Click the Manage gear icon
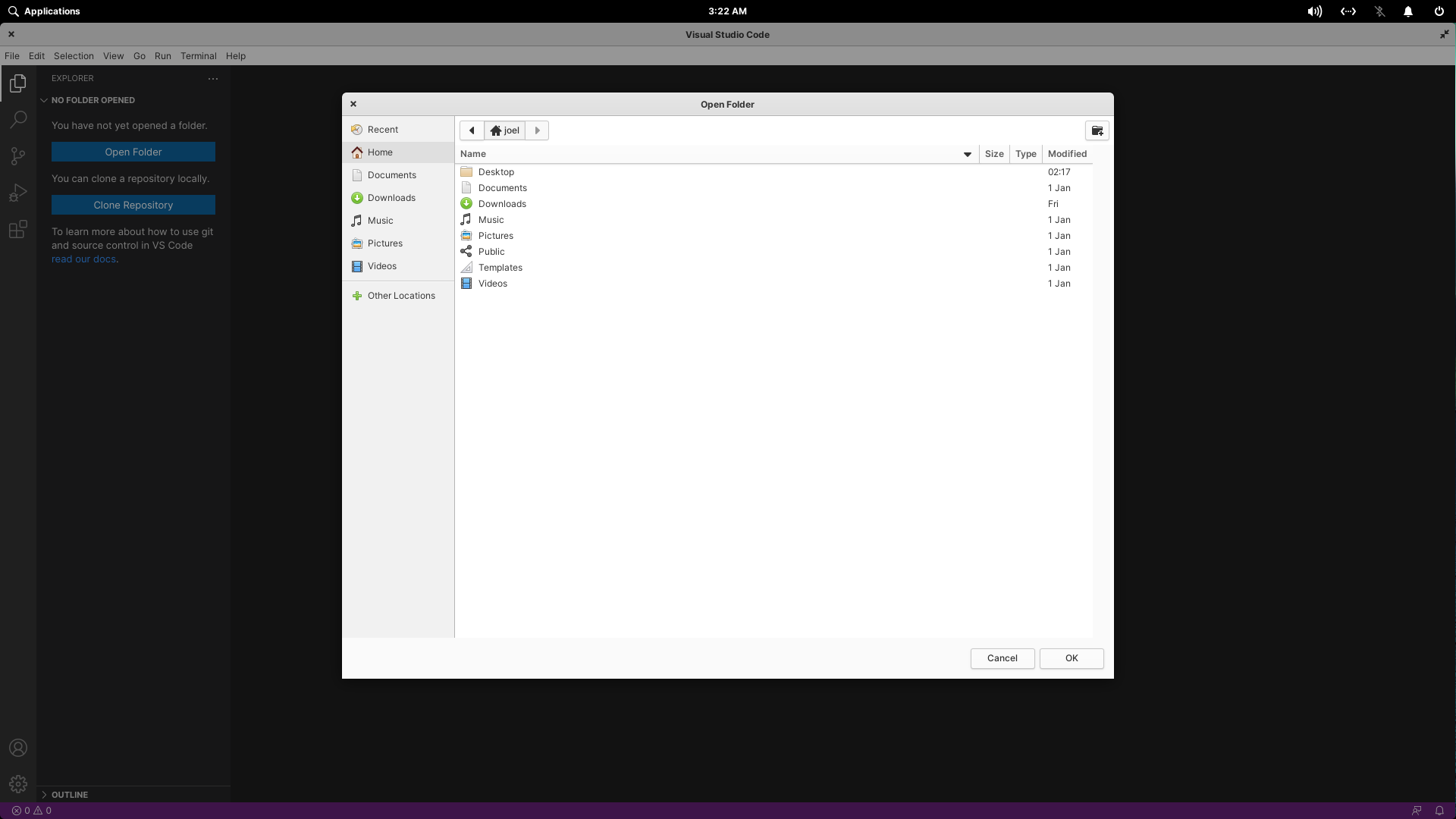 click(17, 784)
